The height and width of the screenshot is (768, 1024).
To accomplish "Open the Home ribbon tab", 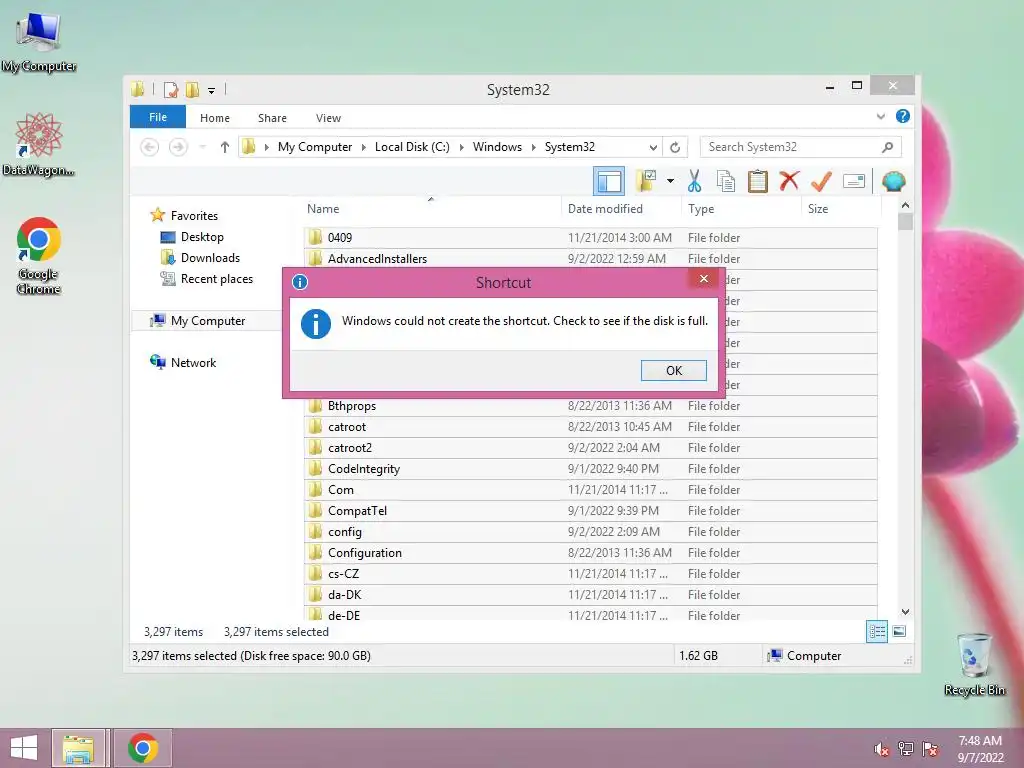I will (215, 118).
